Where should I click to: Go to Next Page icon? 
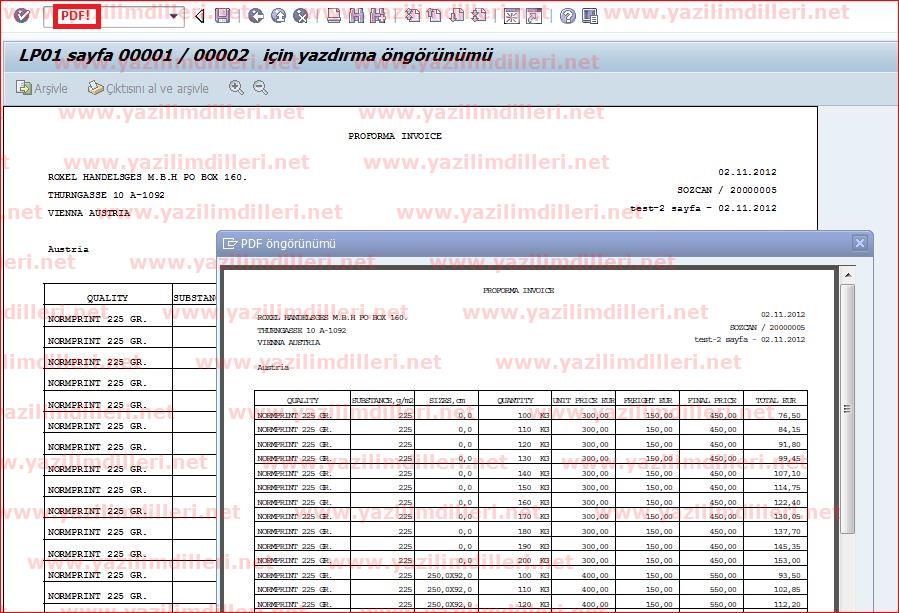(456, 15)
